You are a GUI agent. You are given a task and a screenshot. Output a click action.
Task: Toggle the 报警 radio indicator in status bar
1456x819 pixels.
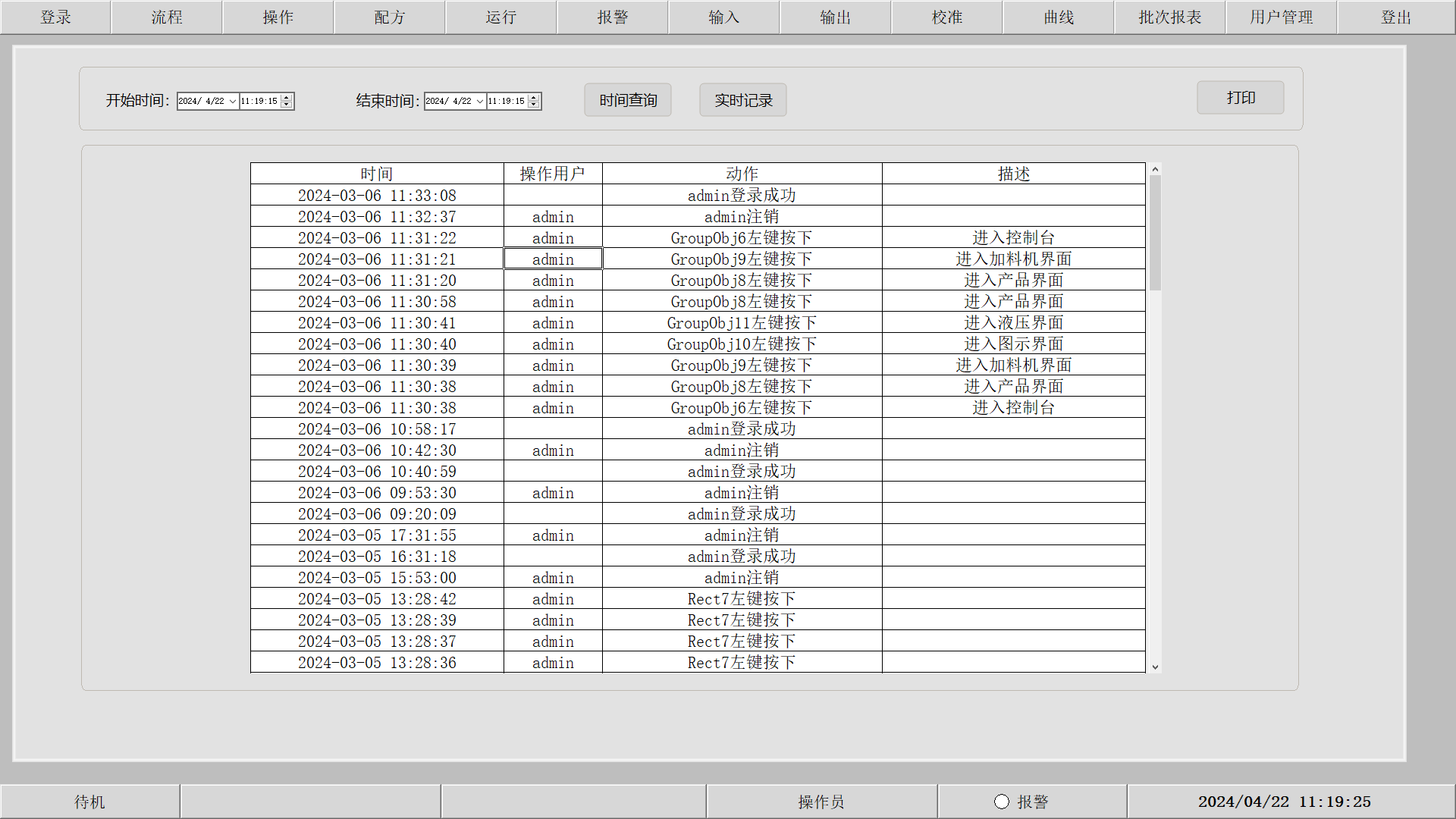tap(1002, 802)
